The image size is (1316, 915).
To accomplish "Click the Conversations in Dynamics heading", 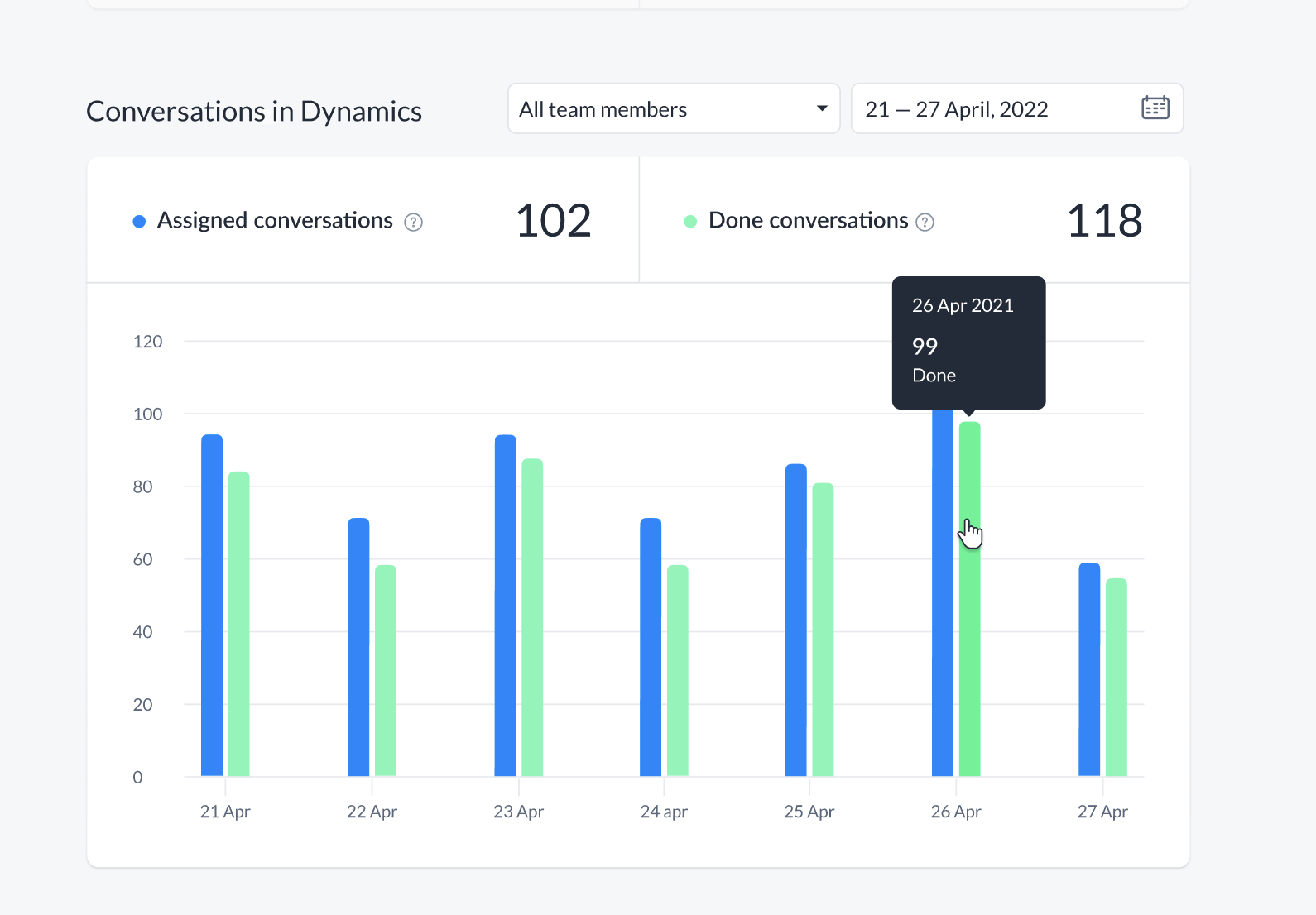I will coord(254,111).
